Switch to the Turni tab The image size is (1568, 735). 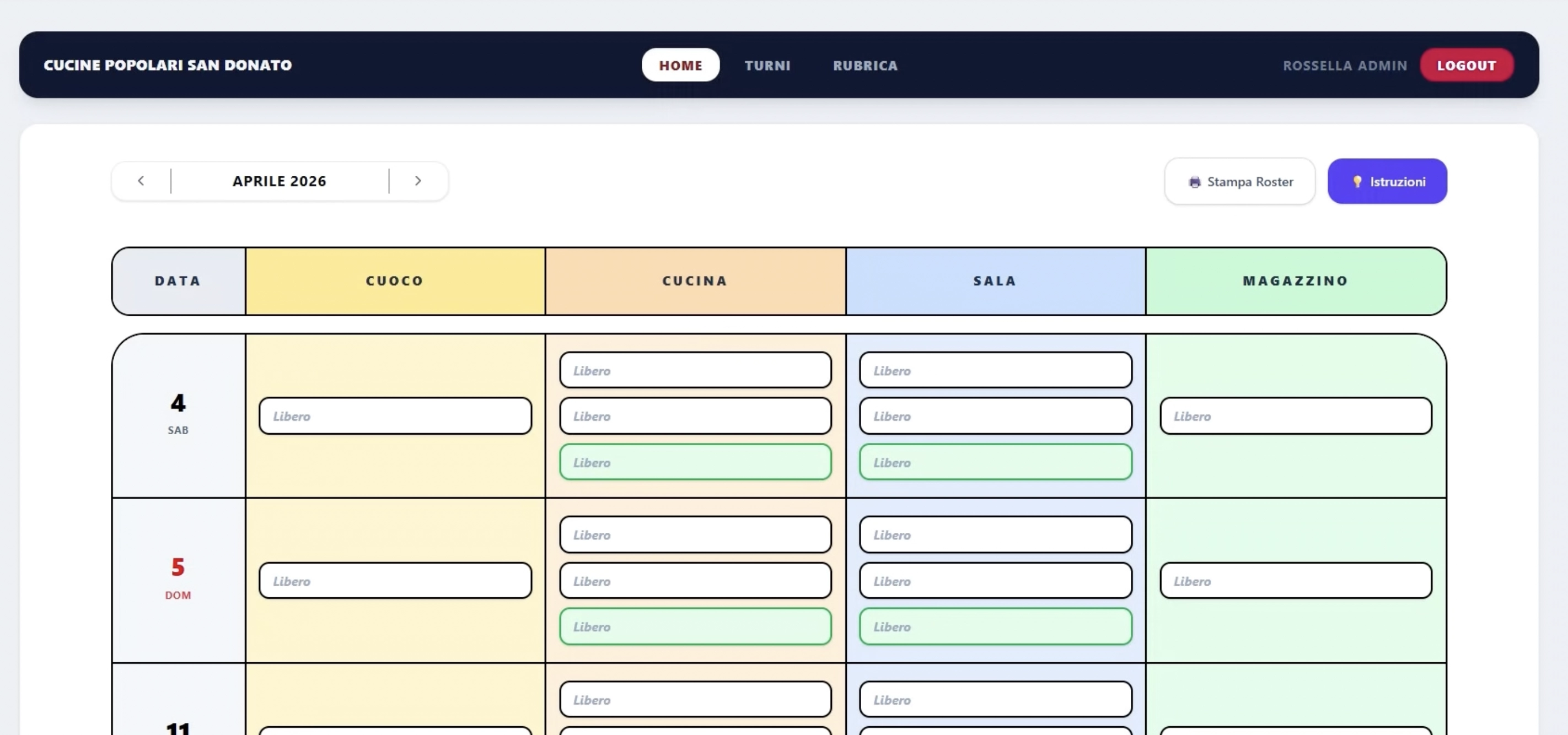point(767,65)
